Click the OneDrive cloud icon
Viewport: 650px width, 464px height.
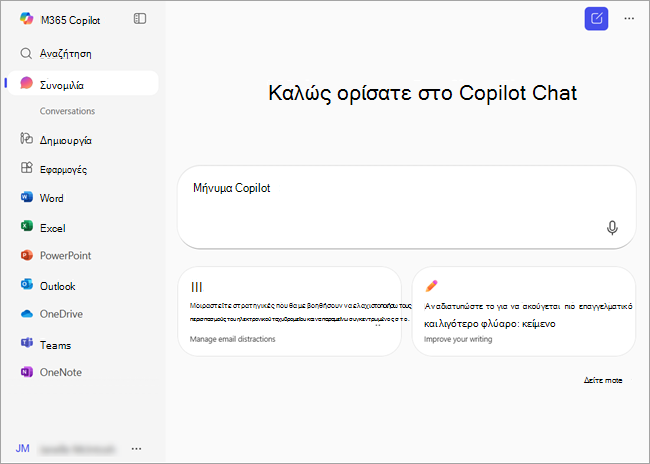point(27,314)
